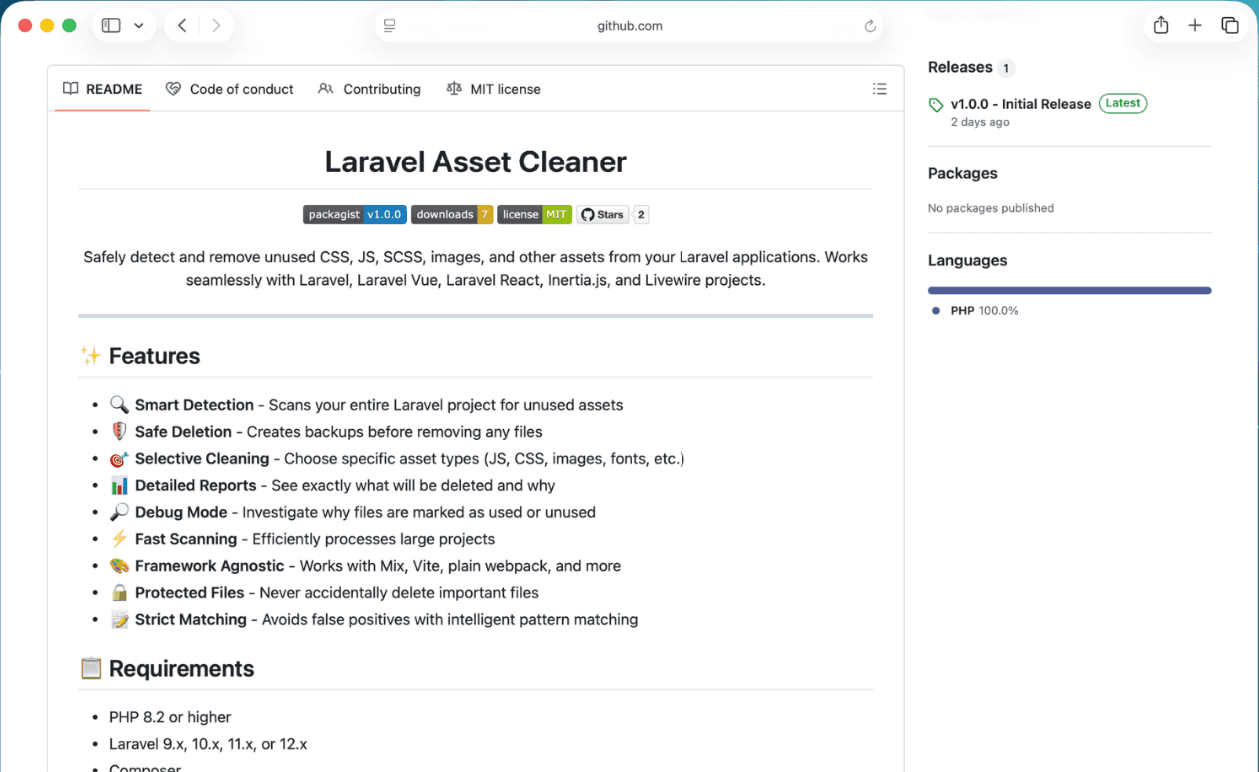Open the v1.0.0 Initial Release link
This screenshot has width=1259, height=772.
(1020, 103)
